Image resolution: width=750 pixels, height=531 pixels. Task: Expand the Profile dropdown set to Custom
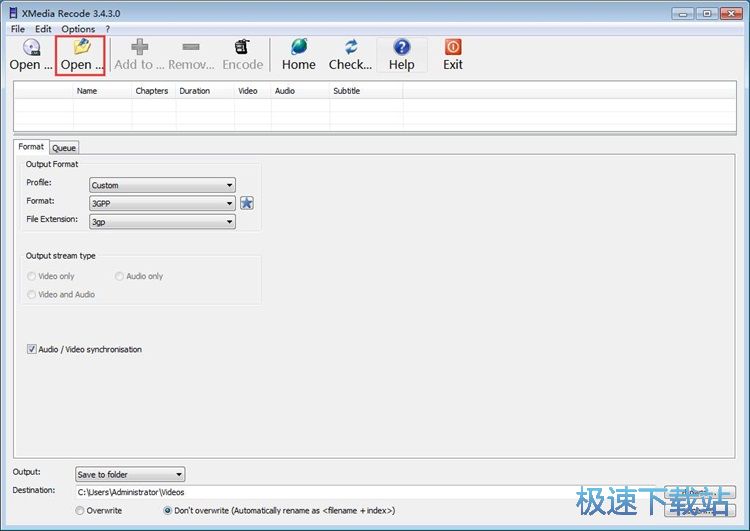click(162, 185)
